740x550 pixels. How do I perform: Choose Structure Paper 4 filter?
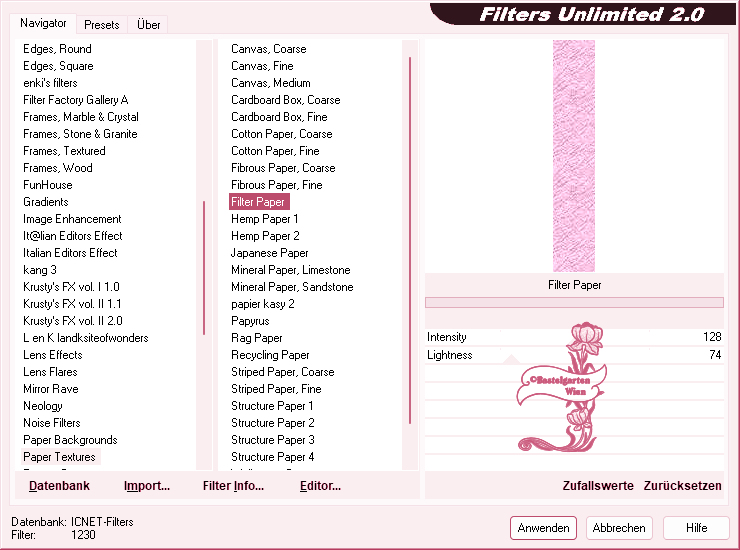(x=273, y=457)
